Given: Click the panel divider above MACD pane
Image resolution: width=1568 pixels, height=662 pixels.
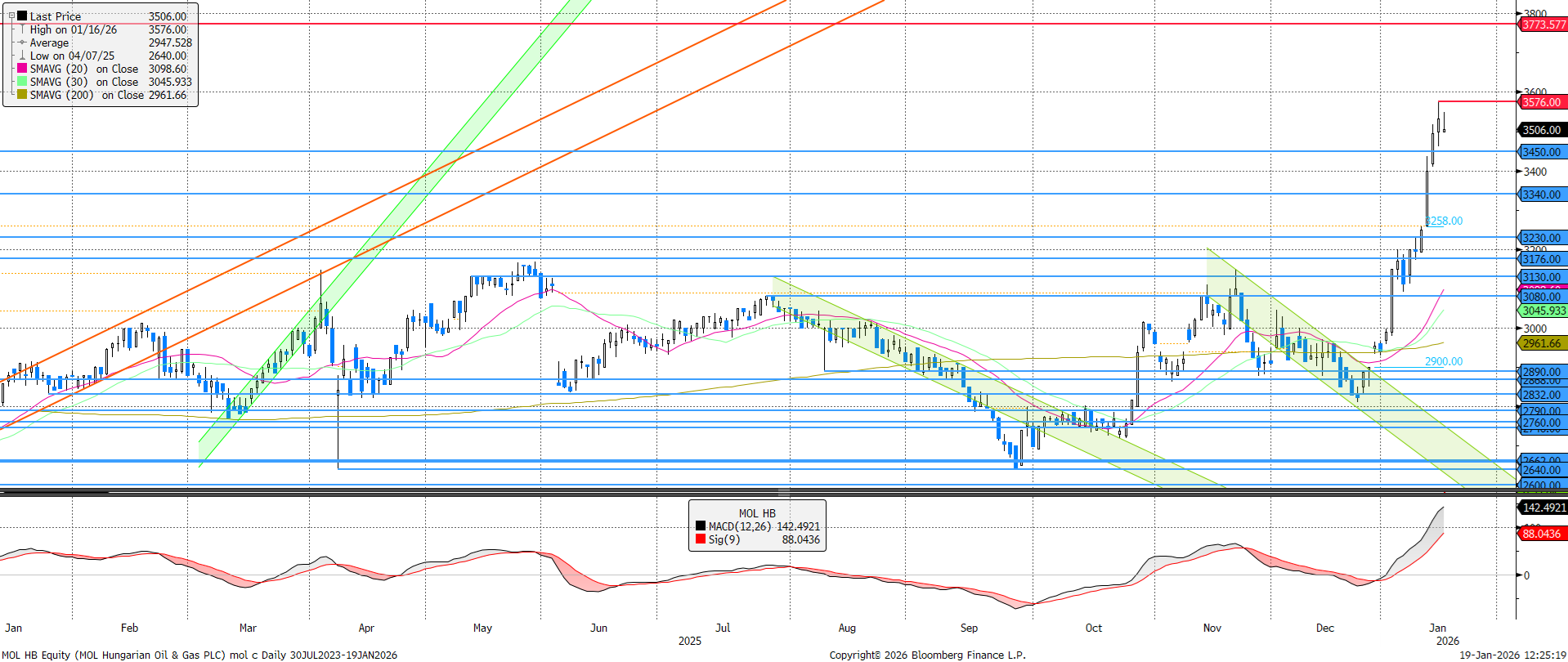Looking at the screenshot, I should [784, 492].
